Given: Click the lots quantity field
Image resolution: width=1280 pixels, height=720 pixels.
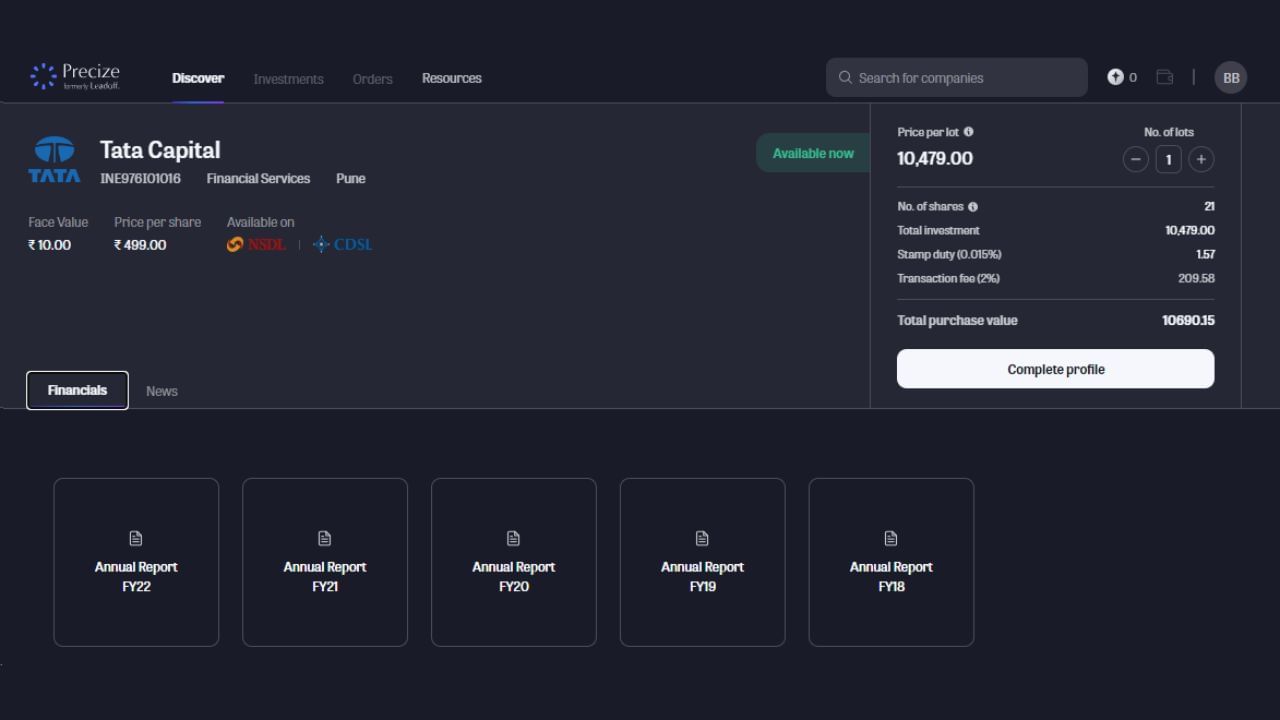Looking at the screenshot, I should 1168,159.
